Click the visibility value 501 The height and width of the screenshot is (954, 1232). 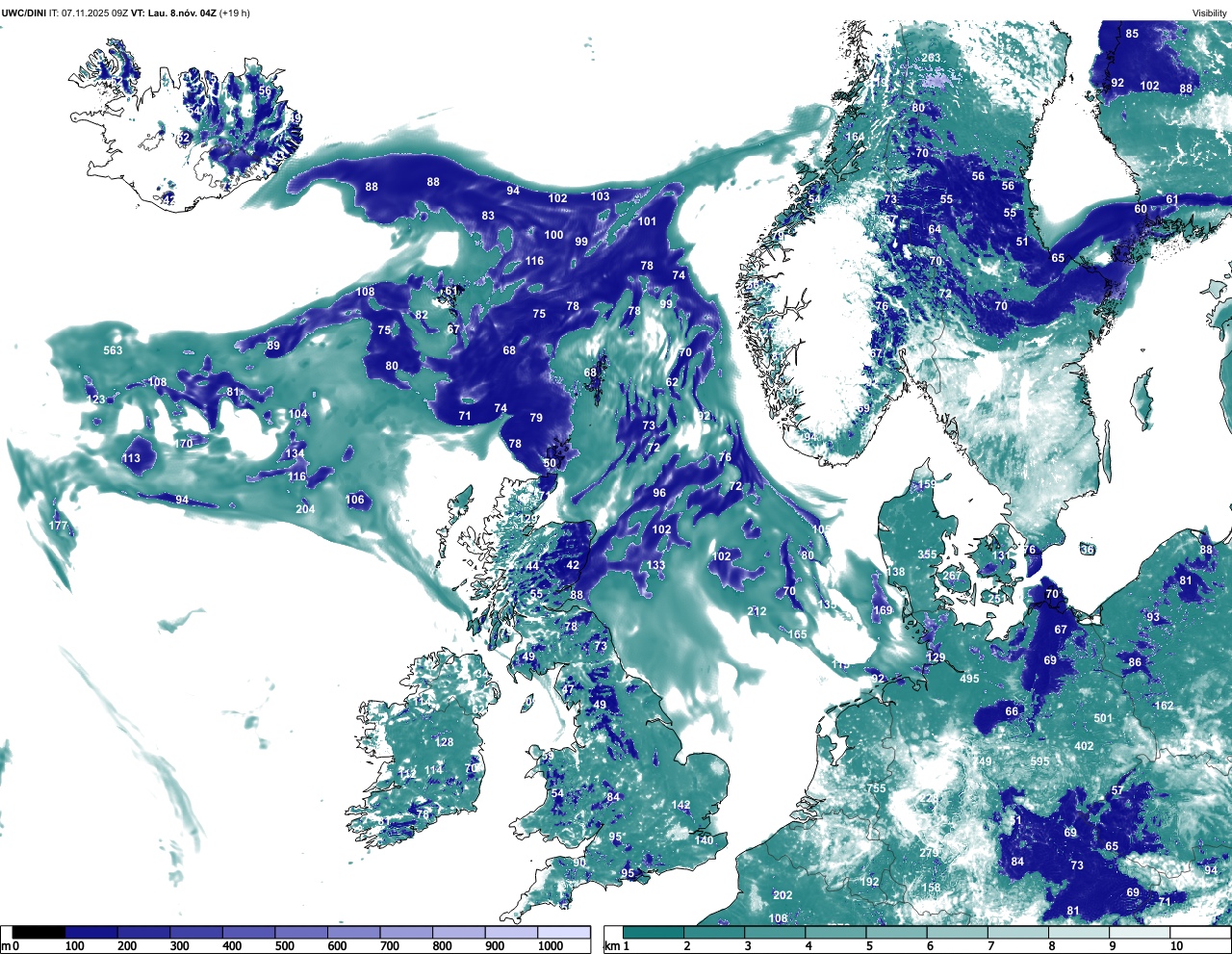pos(1103,718)
